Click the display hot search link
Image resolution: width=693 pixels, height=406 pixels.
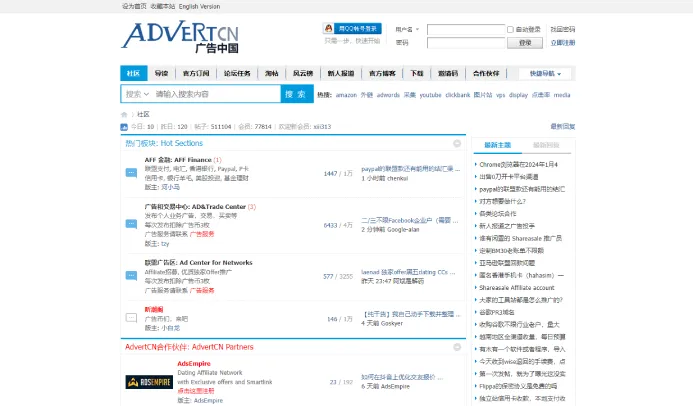click(518, 95)
